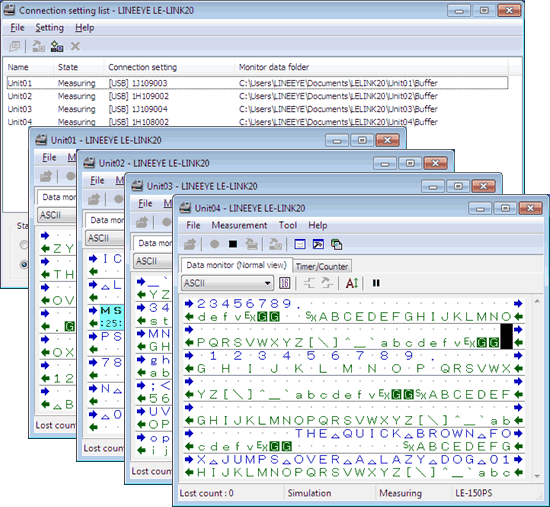Open the Tool menu in Unit04
Screen dimensions: 550x507
coord(288,225)
